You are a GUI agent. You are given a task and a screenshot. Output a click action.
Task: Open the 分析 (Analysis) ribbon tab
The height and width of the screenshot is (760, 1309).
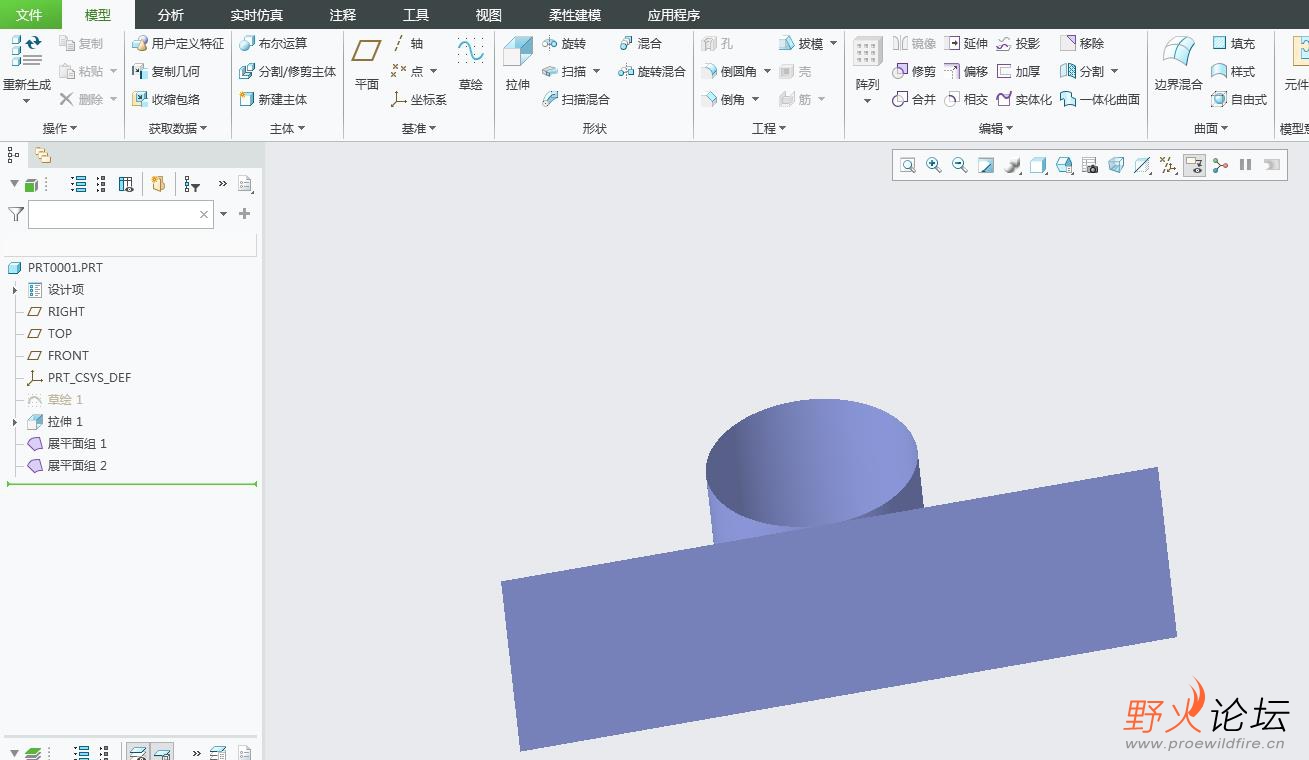pyautogui.click(x=171, y=15)
